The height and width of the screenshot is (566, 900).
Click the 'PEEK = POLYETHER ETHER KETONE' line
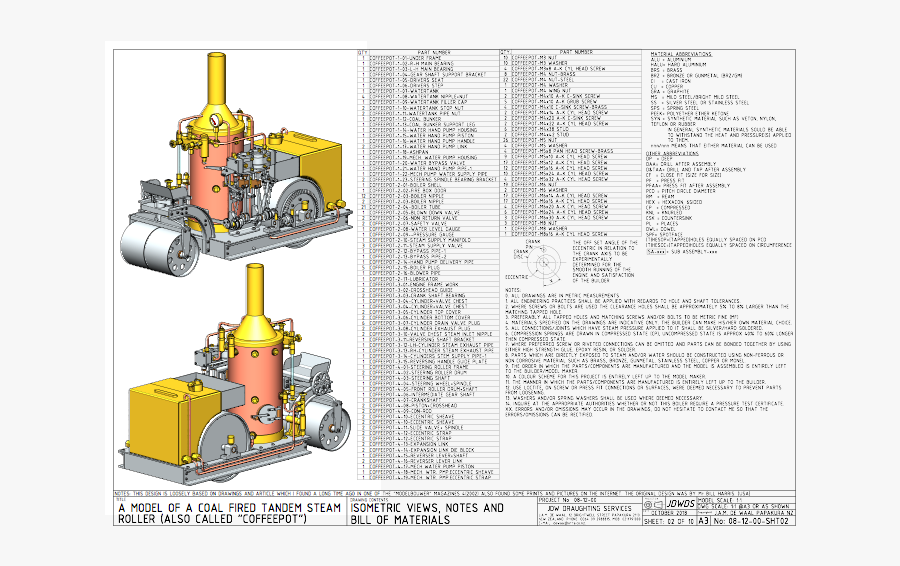coord(690,113)
